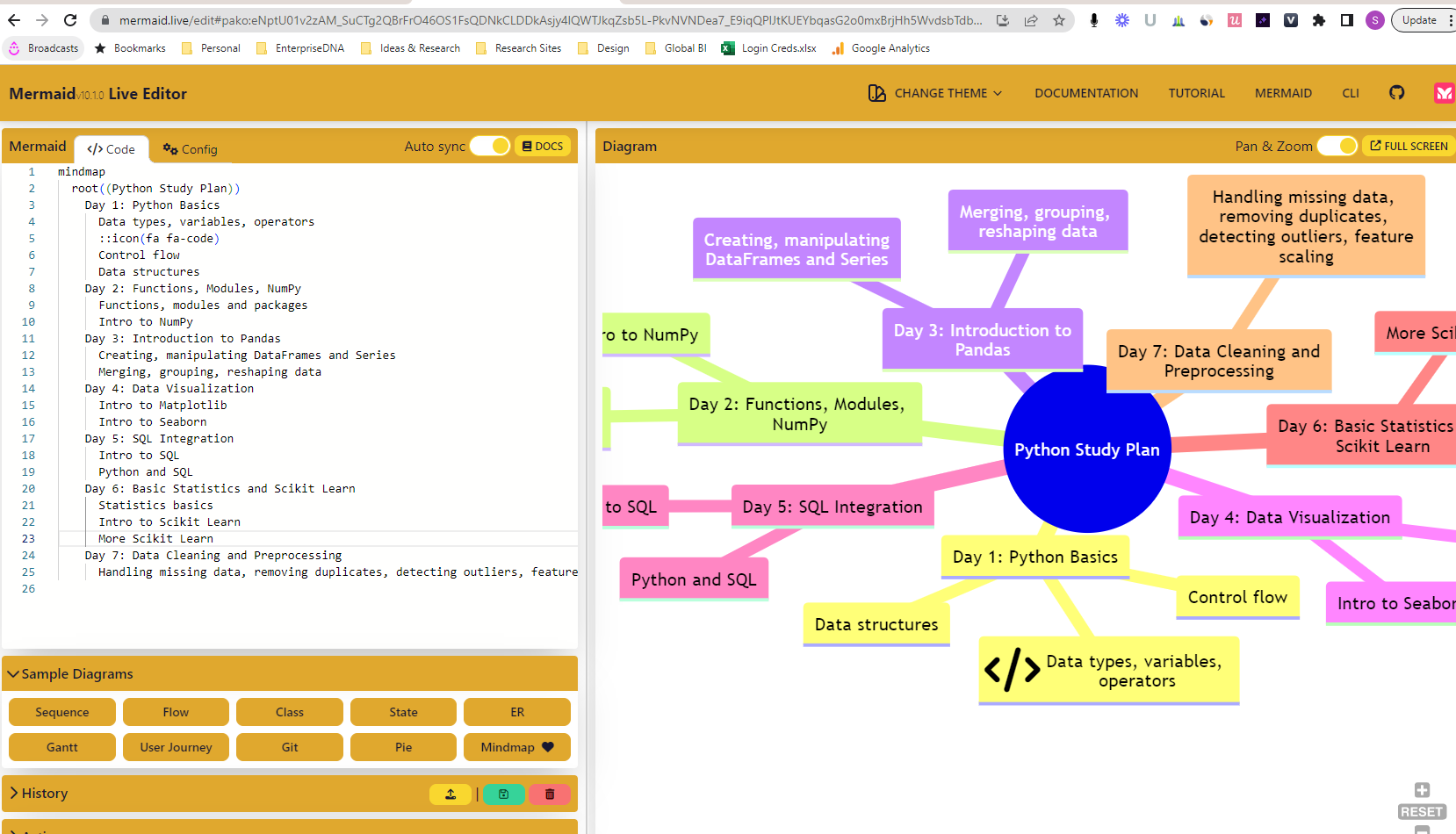Toggle the Auto sync switch
This screenshot has height=834, width=1456.
click(490, 146)
